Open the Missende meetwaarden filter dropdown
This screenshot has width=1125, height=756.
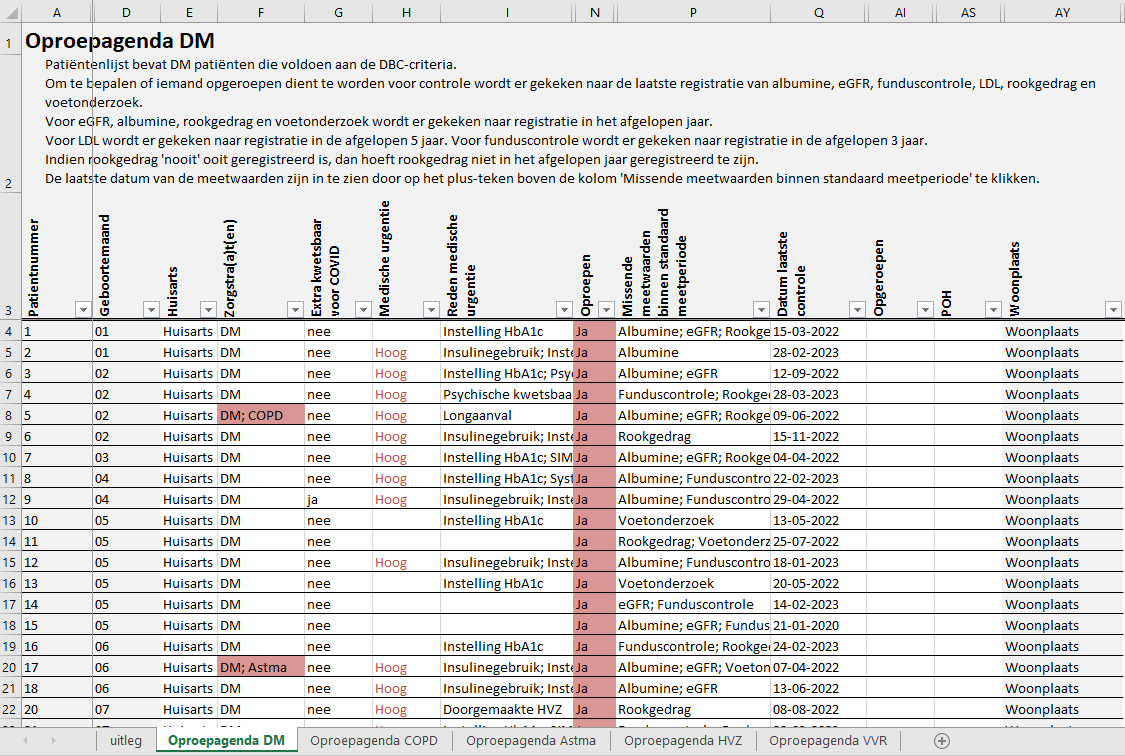pos(761,310)
